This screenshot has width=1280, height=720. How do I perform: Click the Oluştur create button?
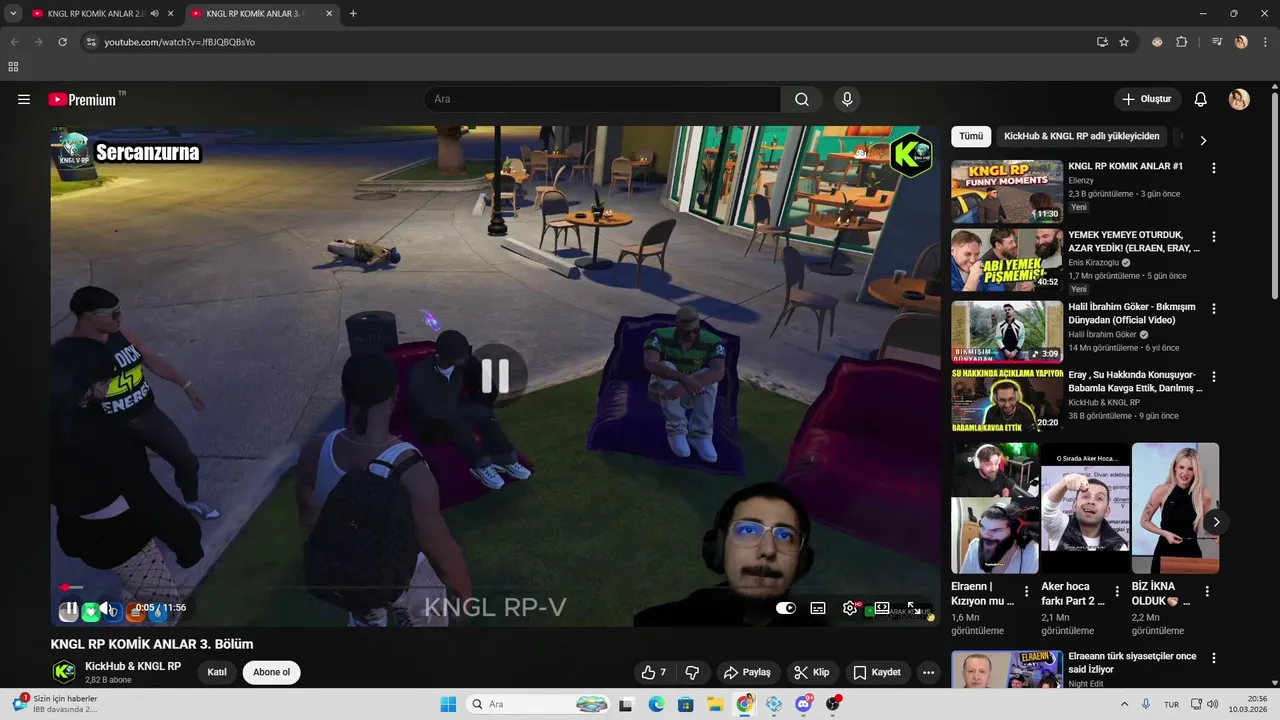pyautogui.click(x=1147, y=99)
